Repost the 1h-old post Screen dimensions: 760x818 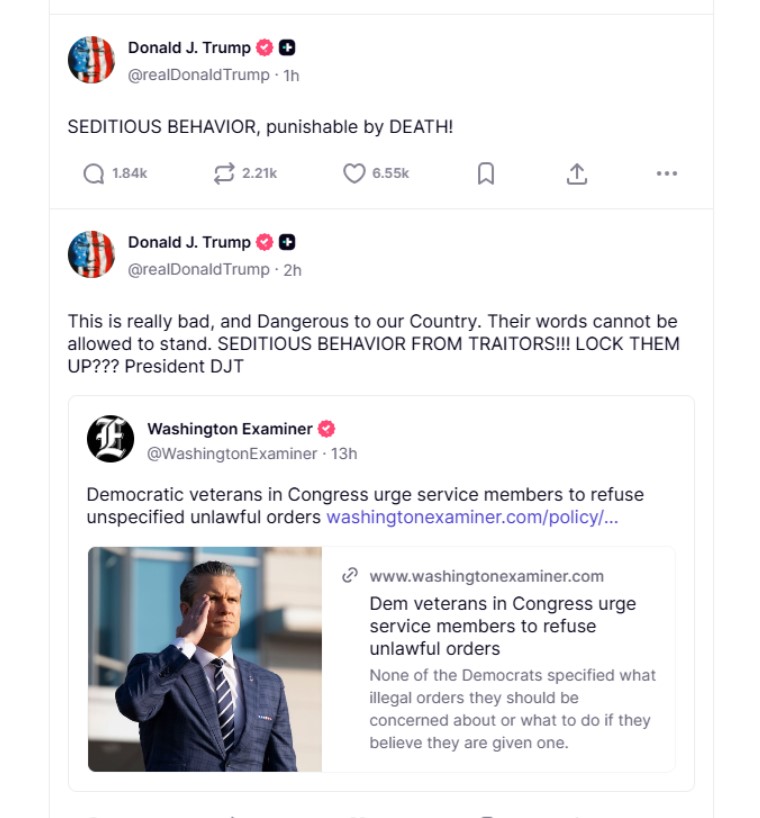224,174
